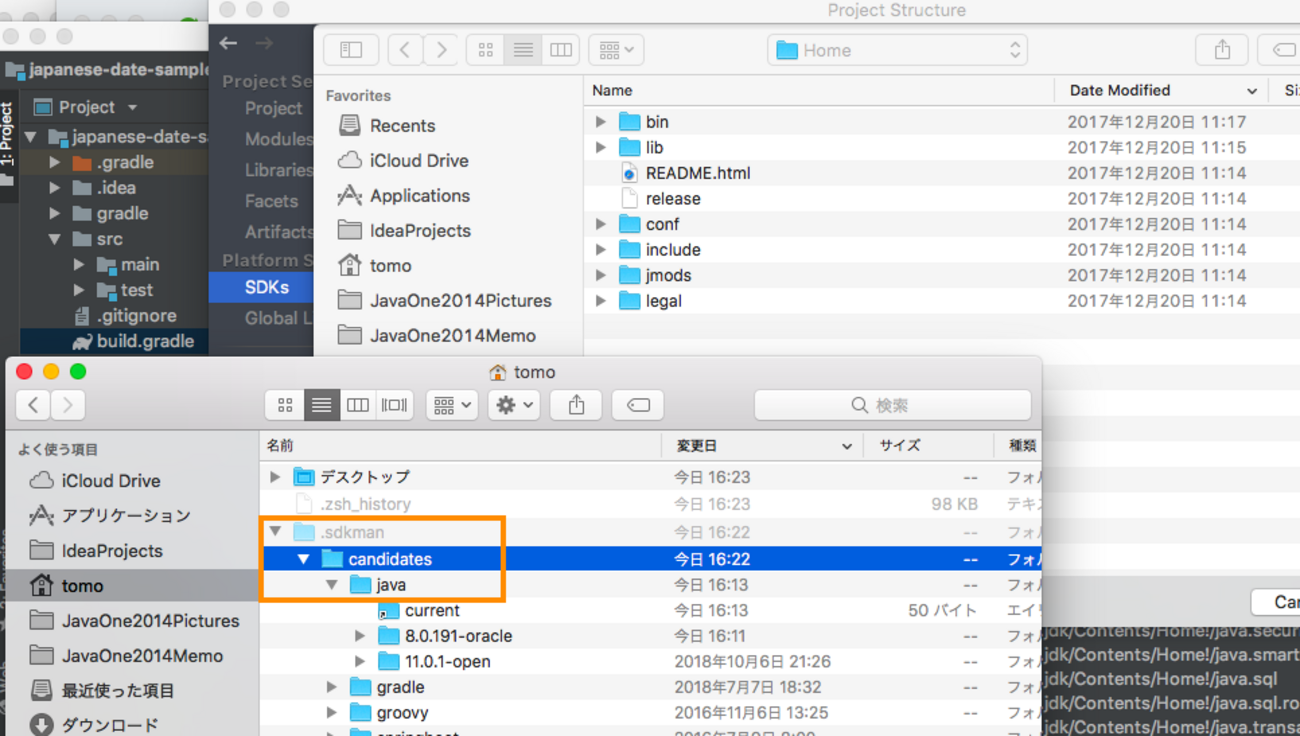
Task: Open 最近使った項目 in the Finder sidebar
Action: 102,691
